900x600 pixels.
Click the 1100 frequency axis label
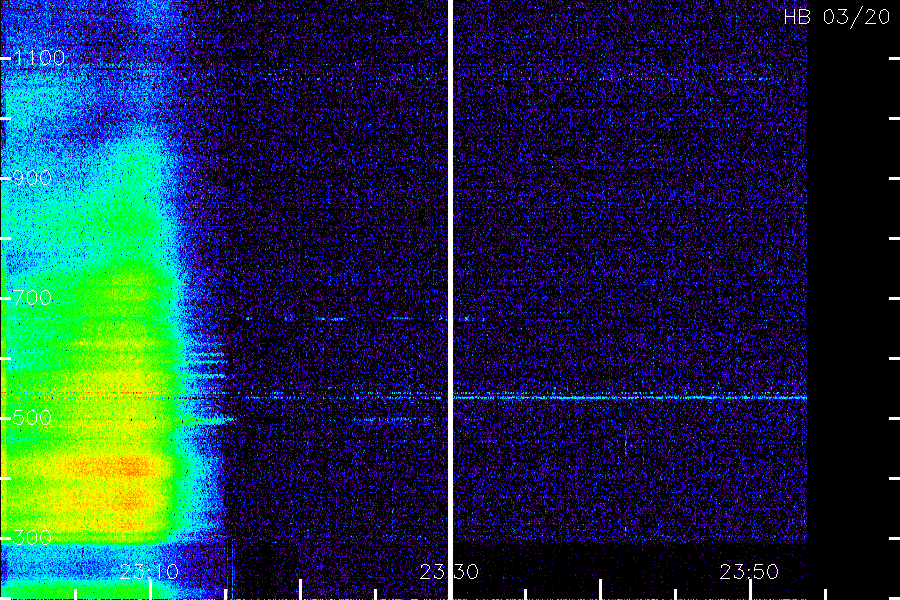(40, 58)
